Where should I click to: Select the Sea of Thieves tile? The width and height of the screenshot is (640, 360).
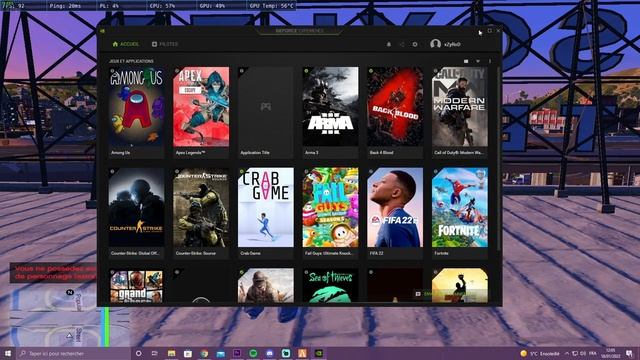tap(330, 286)
